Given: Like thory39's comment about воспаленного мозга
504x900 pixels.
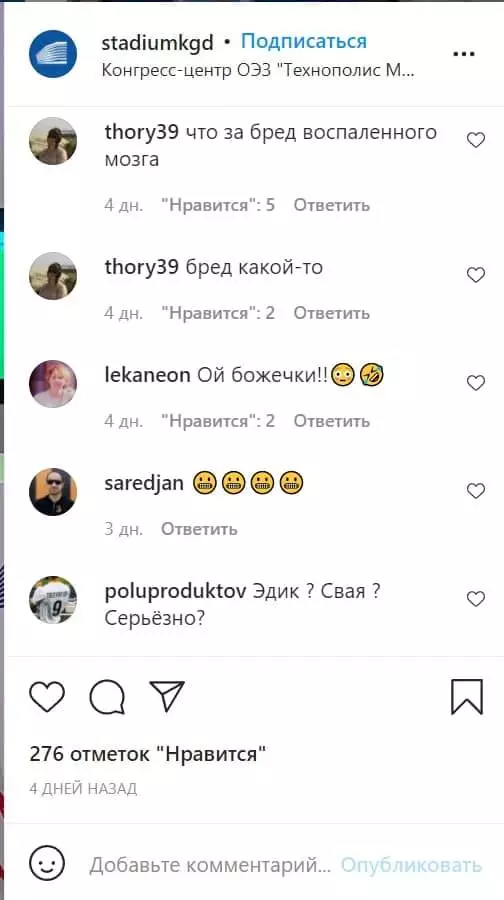Looking at the screenshot, I should (476, 140).
